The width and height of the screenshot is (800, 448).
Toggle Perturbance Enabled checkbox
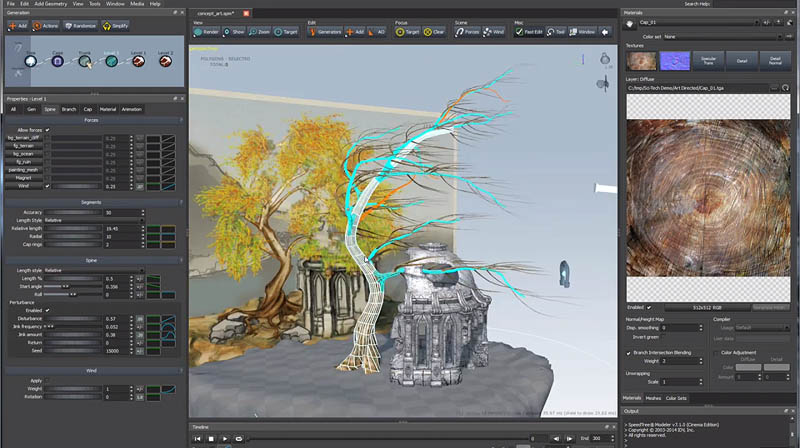pyautogui.click(x=47, y=310)
